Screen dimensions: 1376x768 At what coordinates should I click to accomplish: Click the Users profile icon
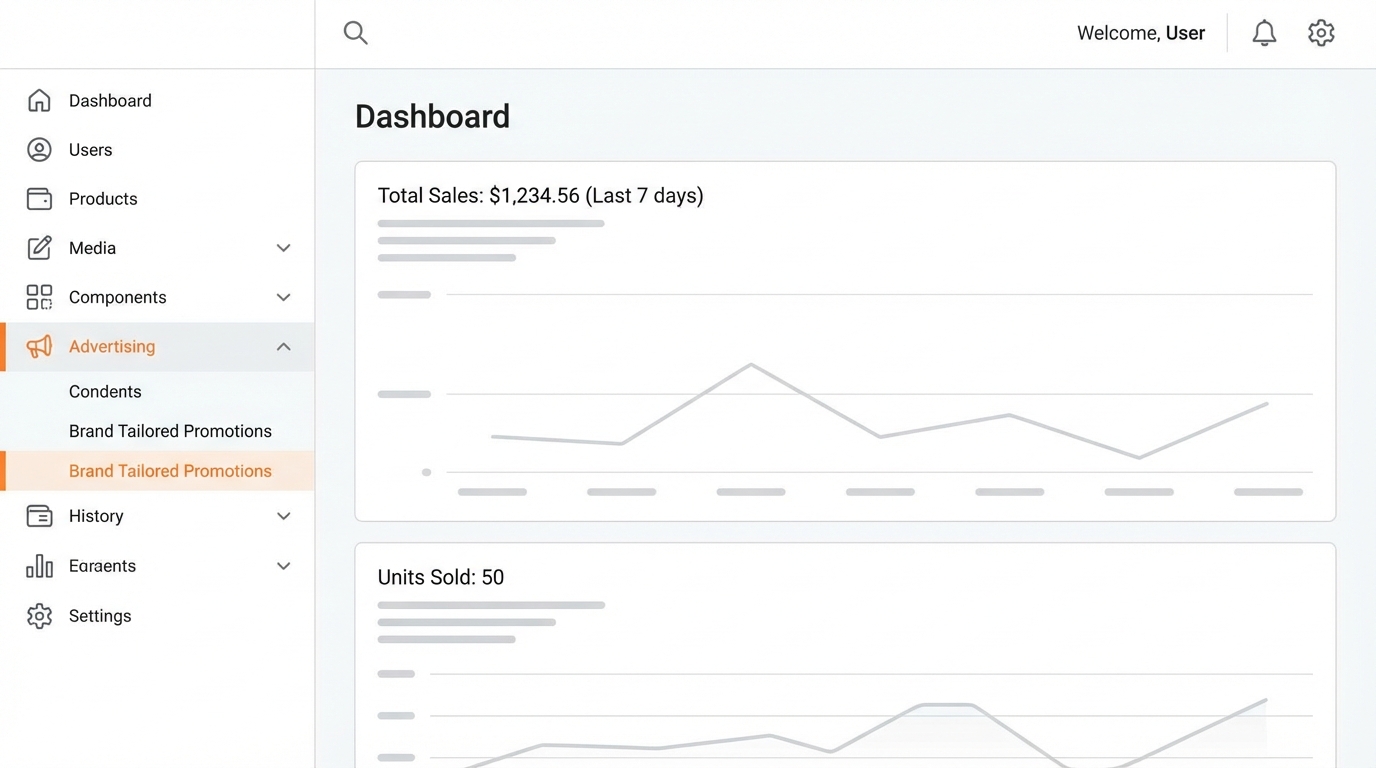click(x=39, y=149)
